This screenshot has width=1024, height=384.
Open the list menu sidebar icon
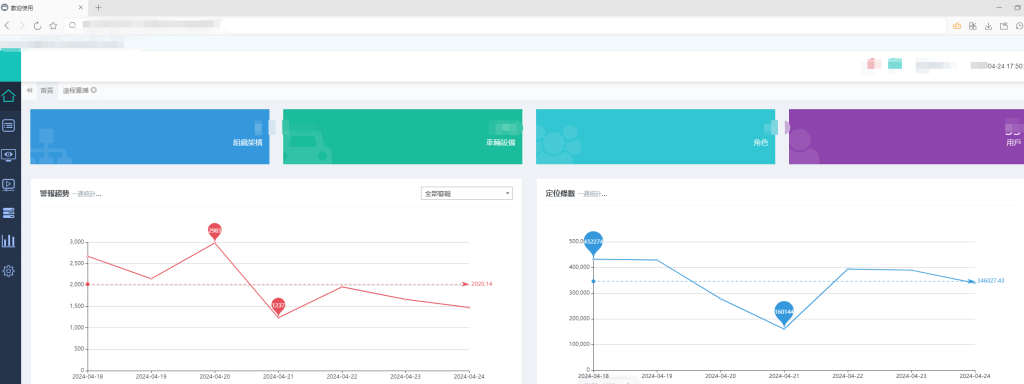(x=8, y=125)
